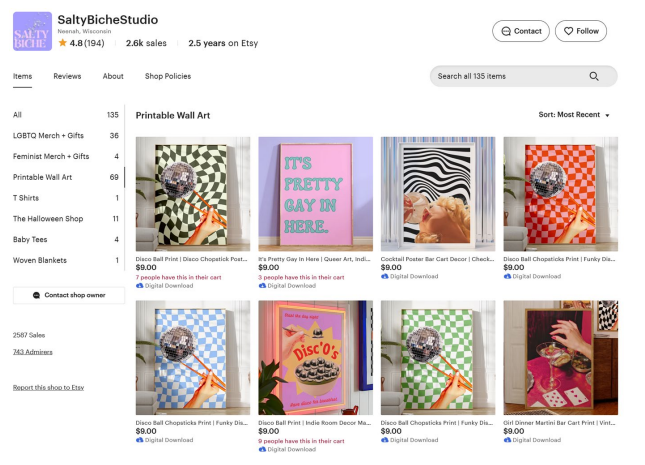Click the star rating icon

[62, 44]
